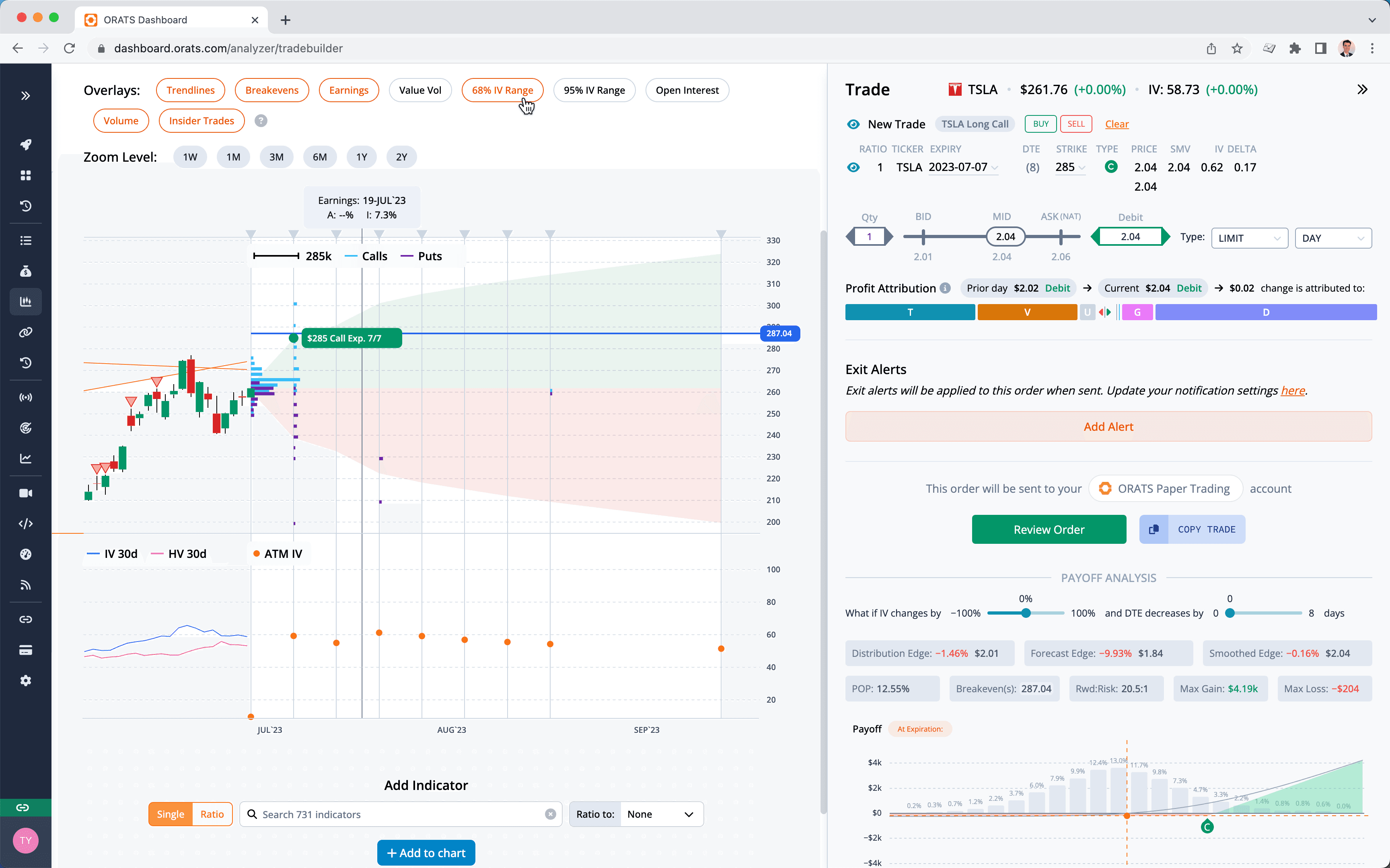
Task: Decrease quantity with left arrow stepper
Action: tap(850, 237)
